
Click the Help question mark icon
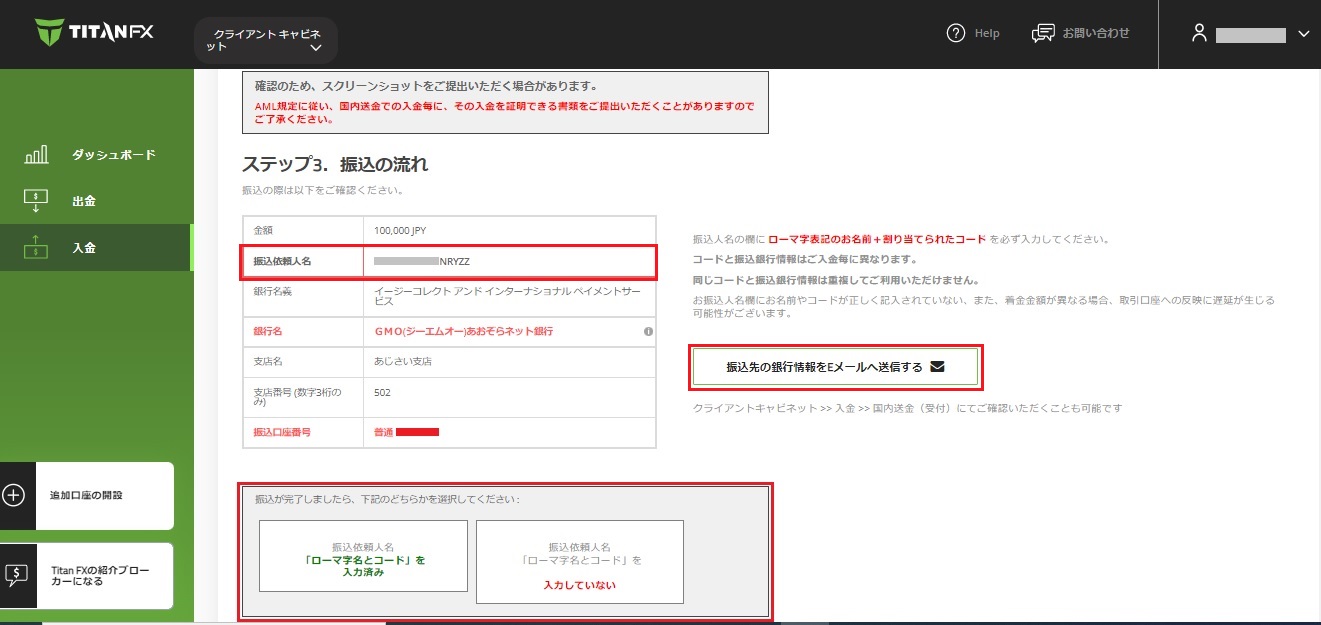coord(955,33)
